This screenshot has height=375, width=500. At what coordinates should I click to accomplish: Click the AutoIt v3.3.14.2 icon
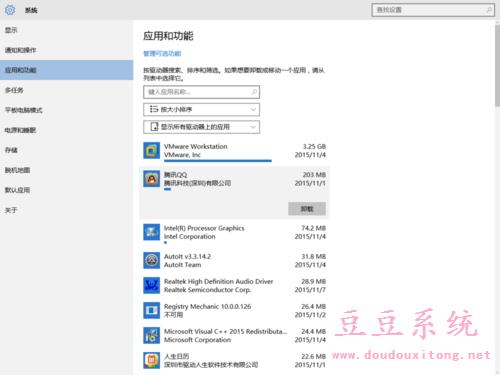click(x=152, y=260)
